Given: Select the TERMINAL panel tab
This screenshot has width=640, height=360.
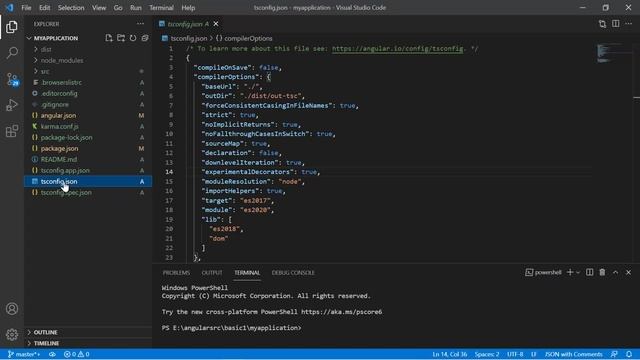Looking at the screenshot, I should coord(247,273).
